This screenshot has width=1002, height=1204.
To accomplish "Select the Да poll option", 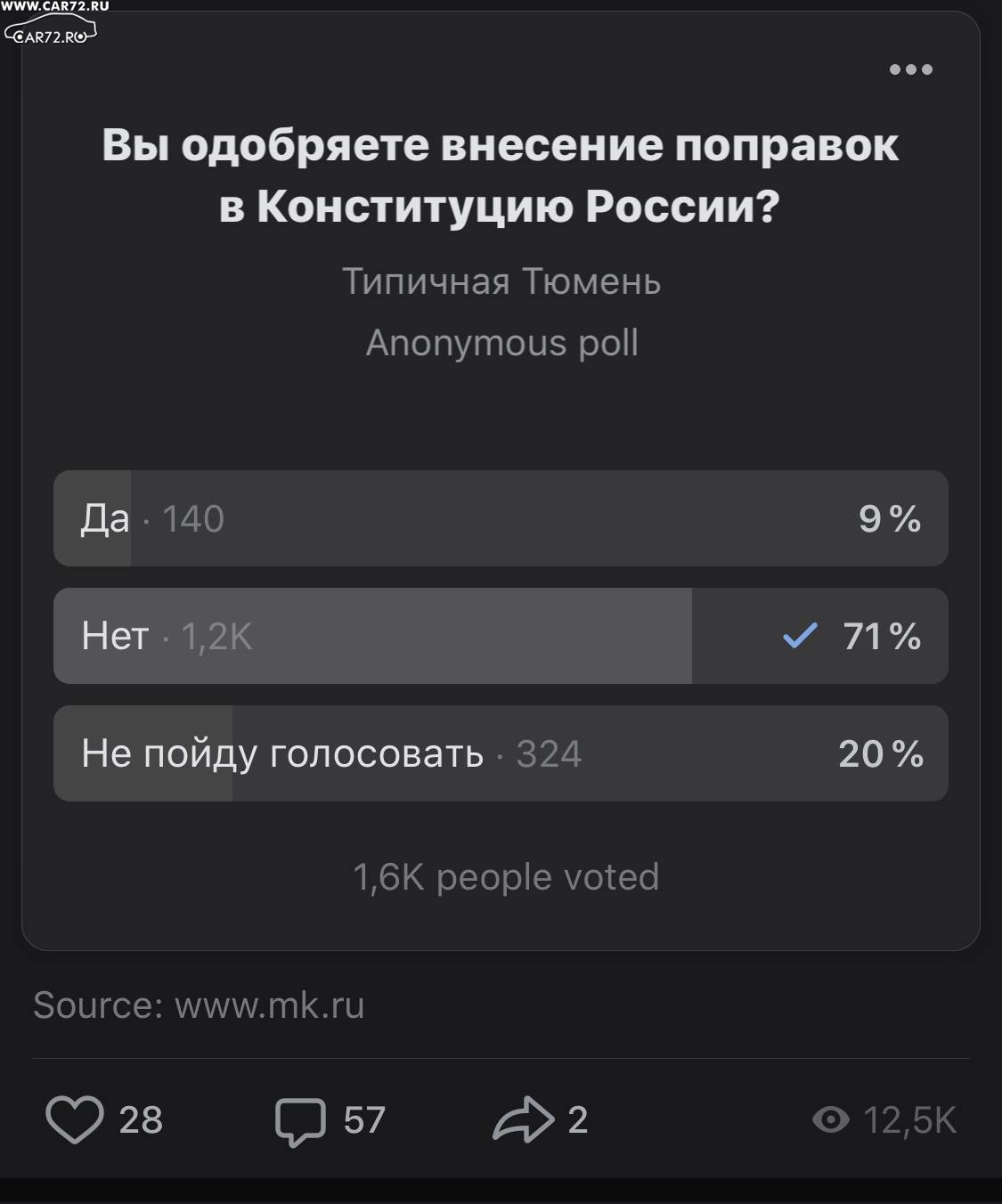I will 501,518.
